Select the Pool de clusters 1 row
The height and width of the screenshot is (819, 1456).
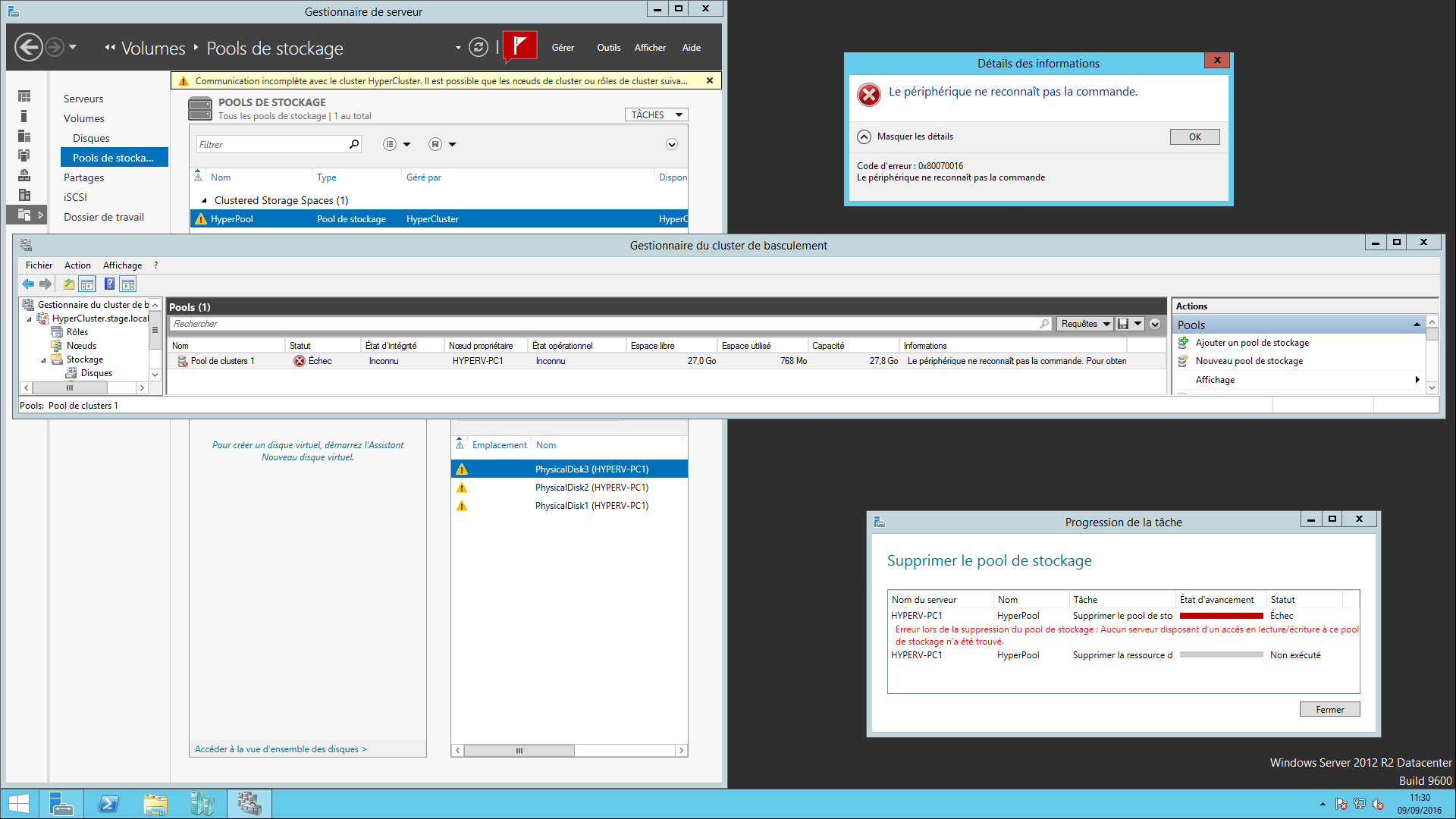(x=666, y=361)
